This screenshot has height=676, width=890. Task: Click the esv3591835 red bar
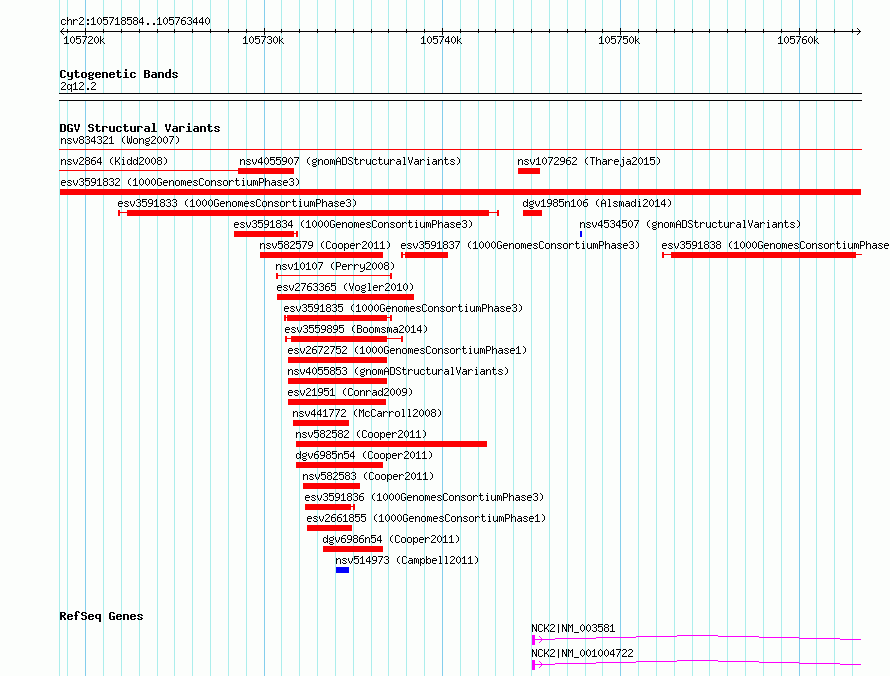click(337, 318)
